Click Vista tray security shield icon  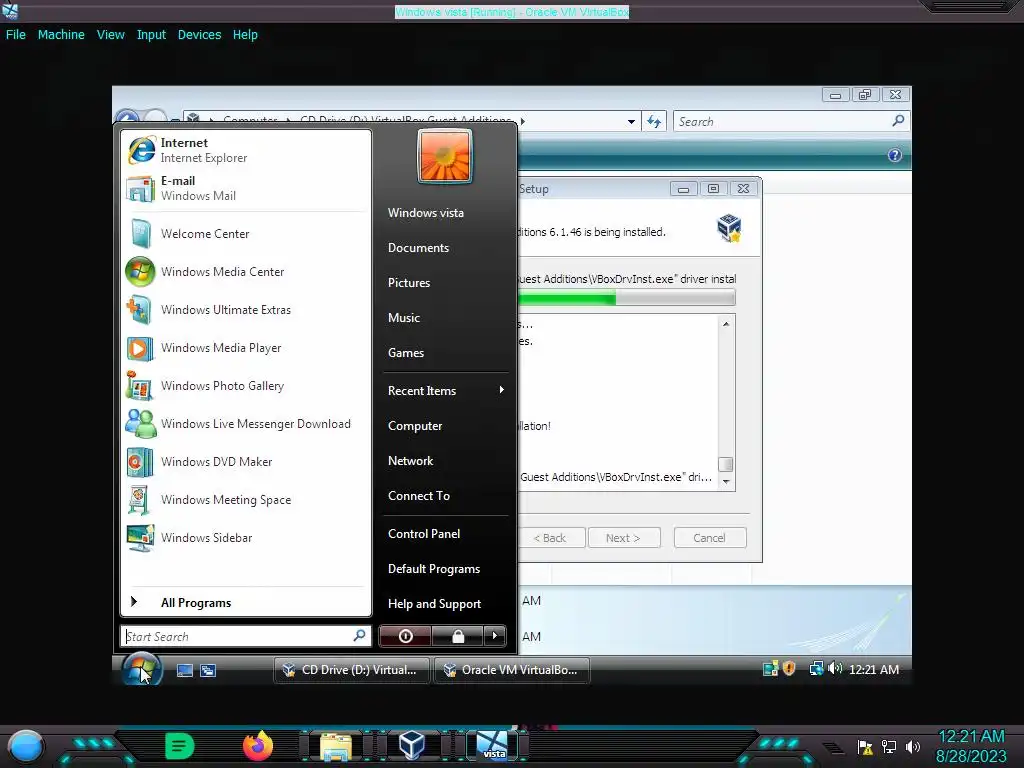point(789,669)
